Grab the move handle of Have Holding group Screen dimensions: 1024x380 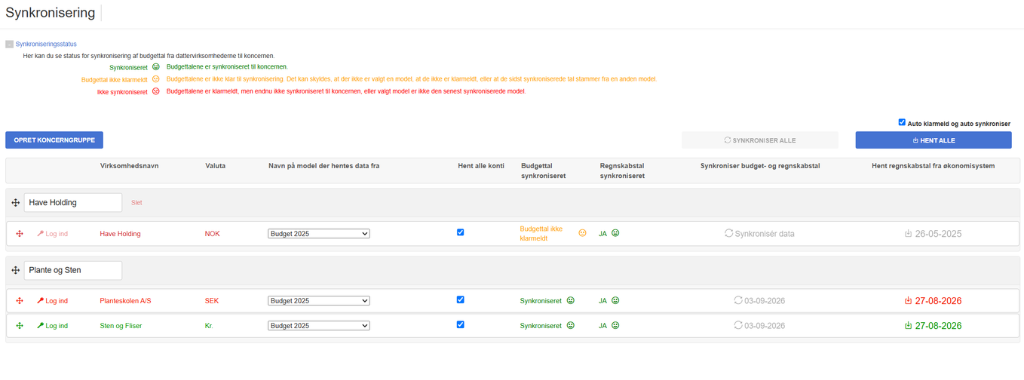tap(15, 203)
